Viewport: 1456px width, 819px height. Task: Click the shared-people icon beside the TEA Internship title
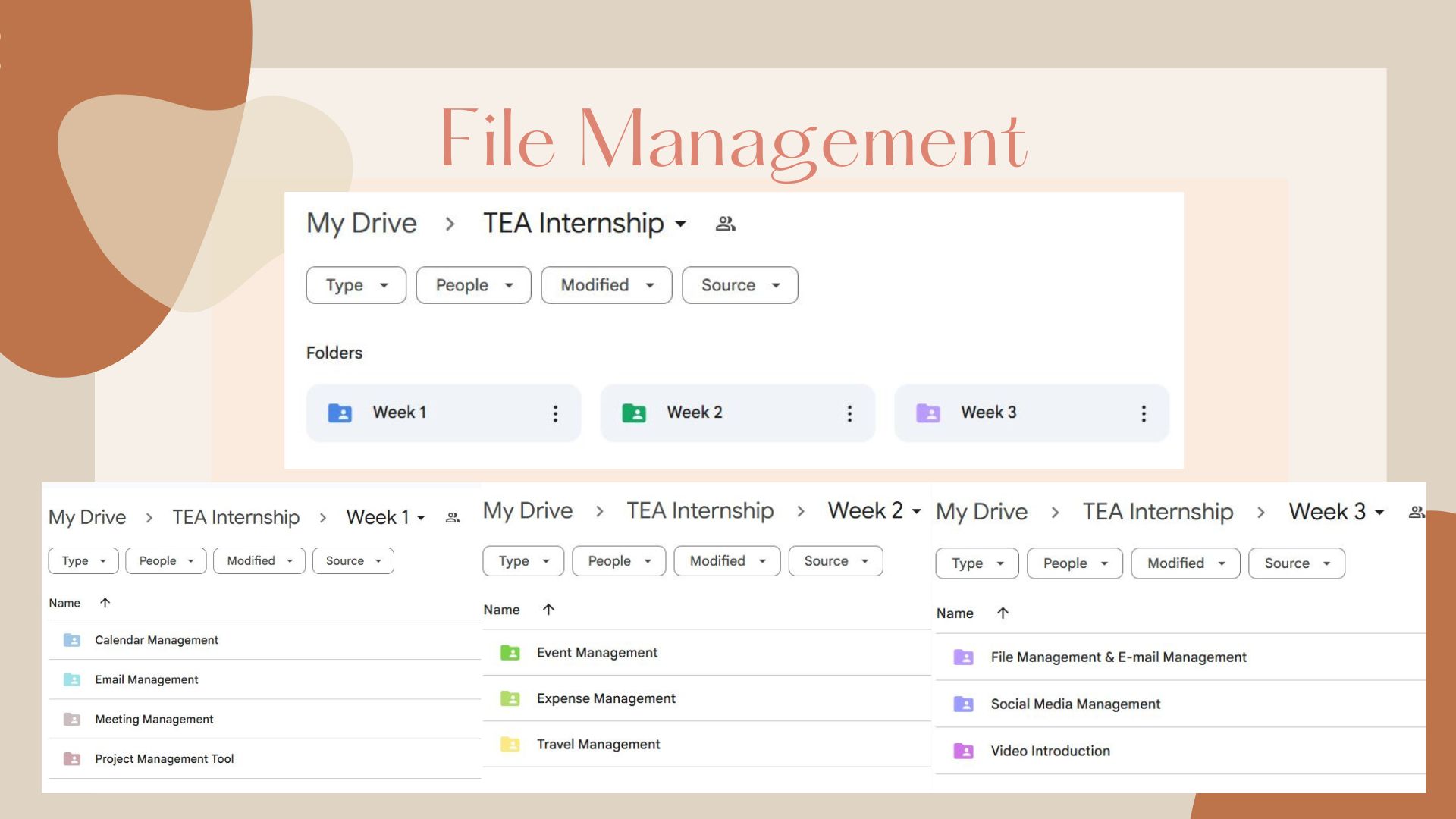[725, 224]
